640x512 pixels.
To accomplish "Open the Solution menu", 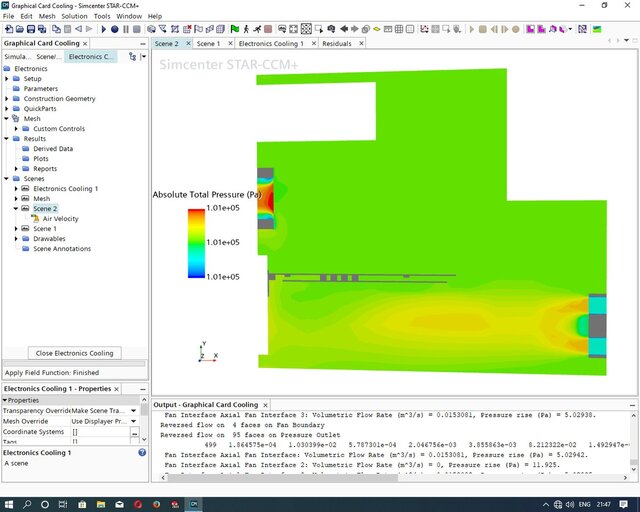I will (74, 16).
